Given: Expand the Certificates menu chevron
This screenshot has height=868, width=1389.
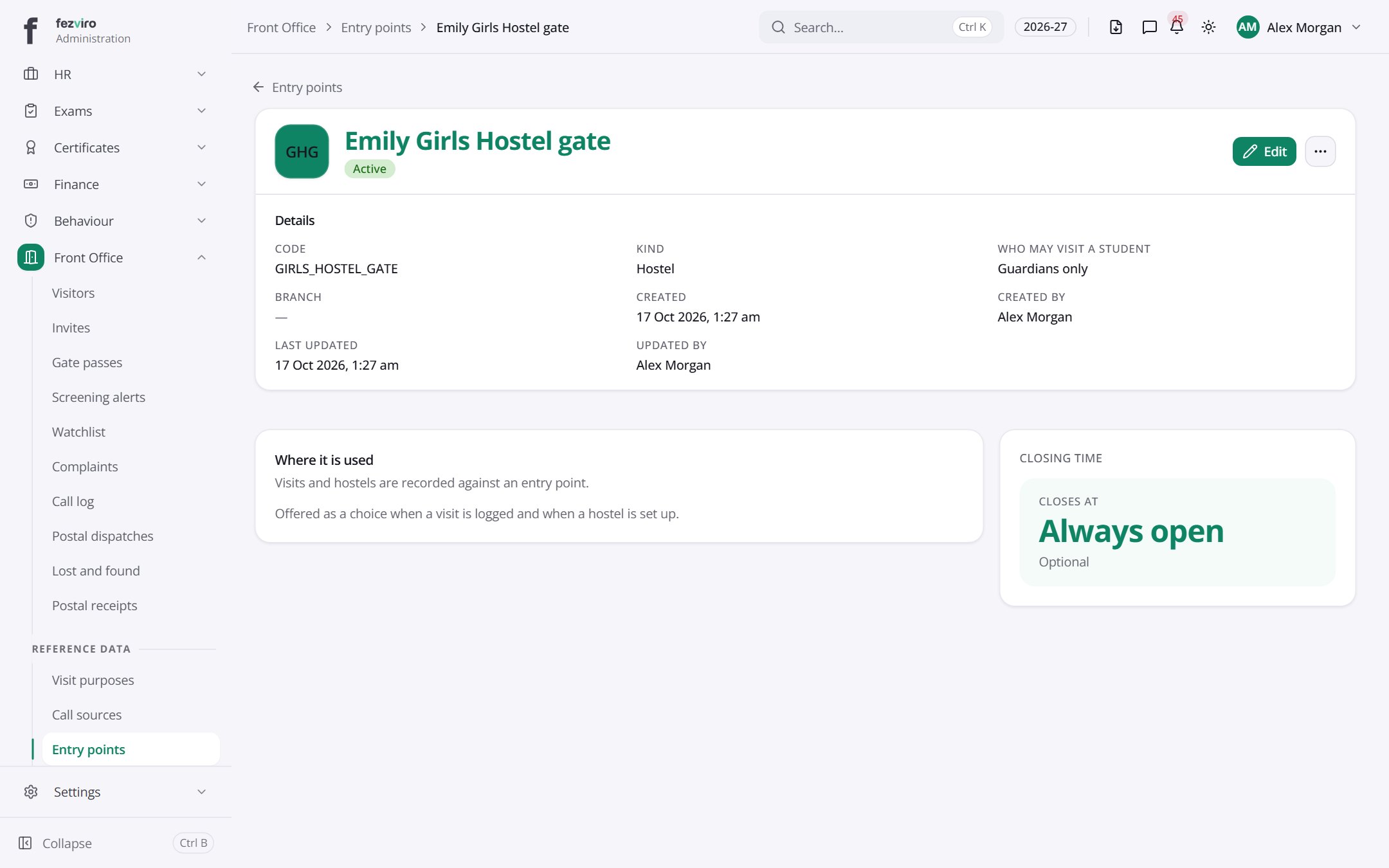Looking at the screenshot, I should coord(201,147).
